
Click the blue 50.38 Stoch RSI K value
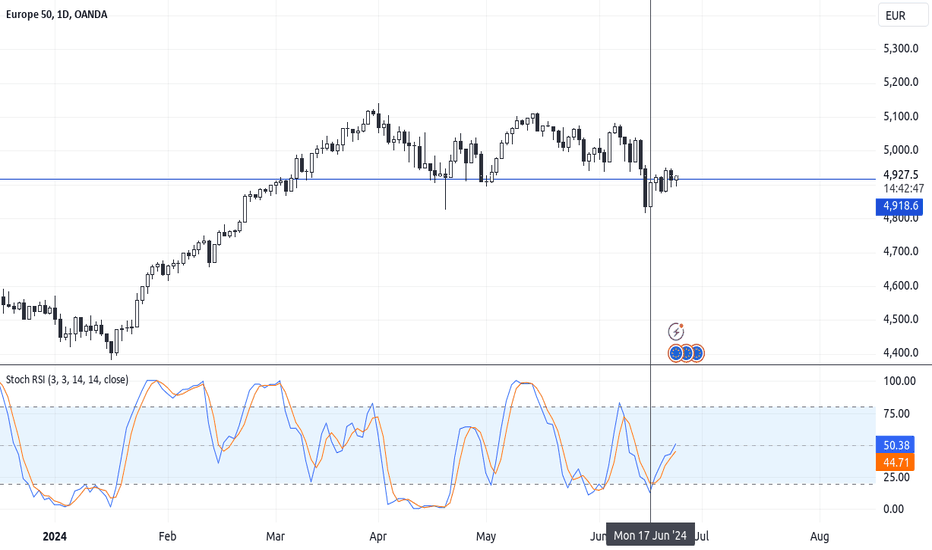(895, 445)
